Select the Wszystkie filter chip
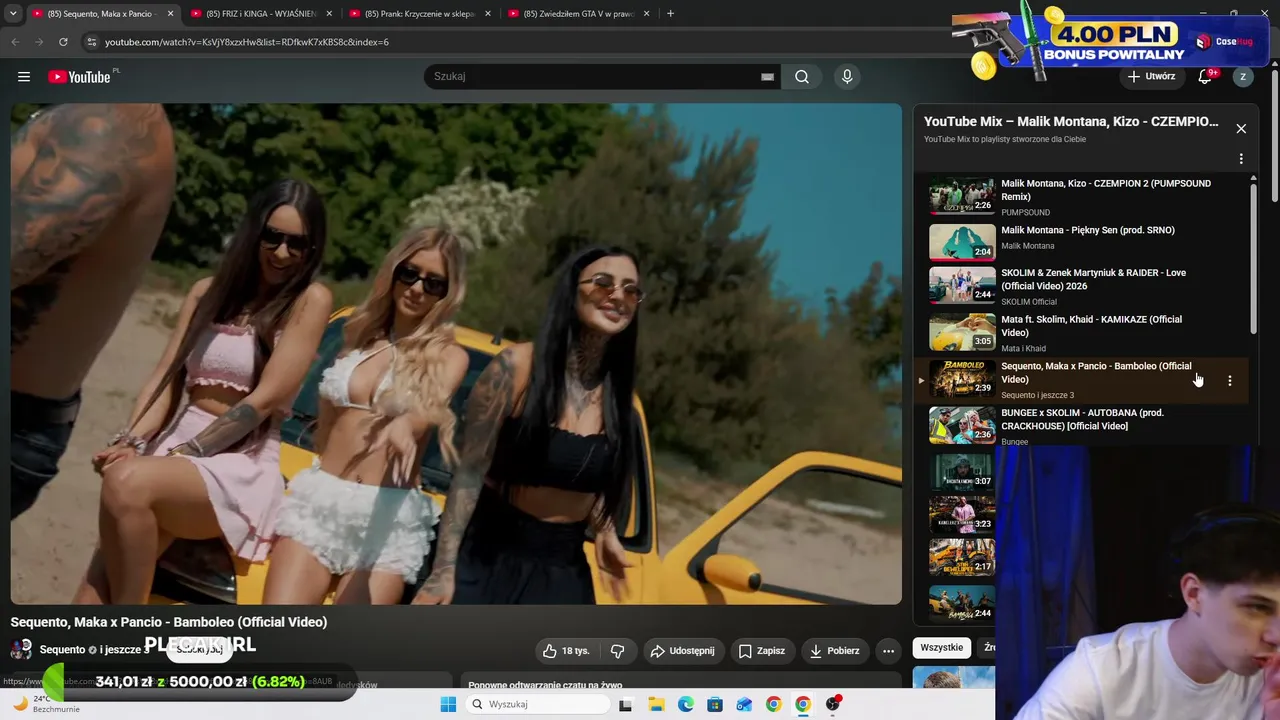Image resolution: width=1280 pixels, height=720 pixels. 941,648
